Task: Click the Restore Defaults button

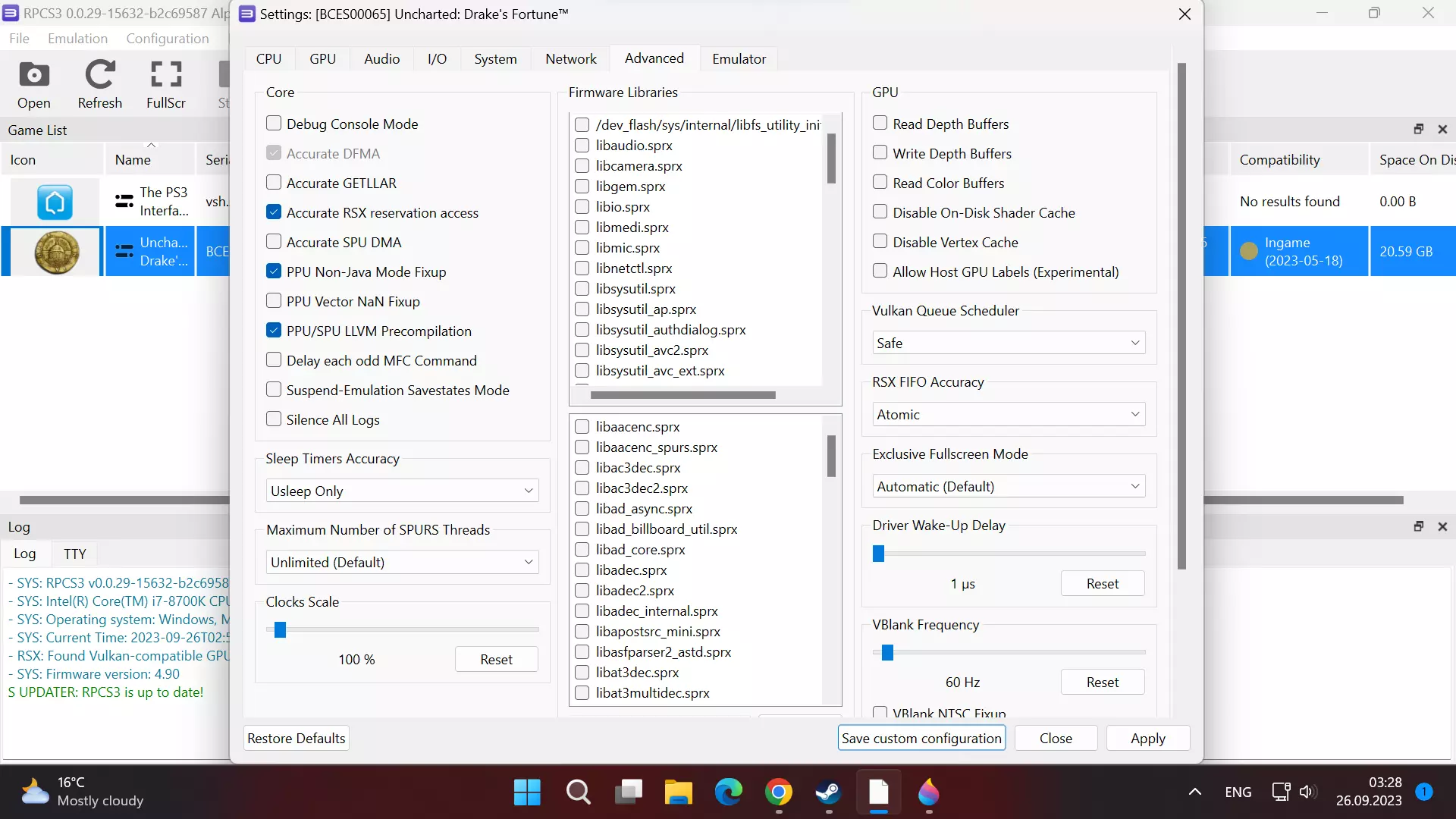Action: coord(296,738)
